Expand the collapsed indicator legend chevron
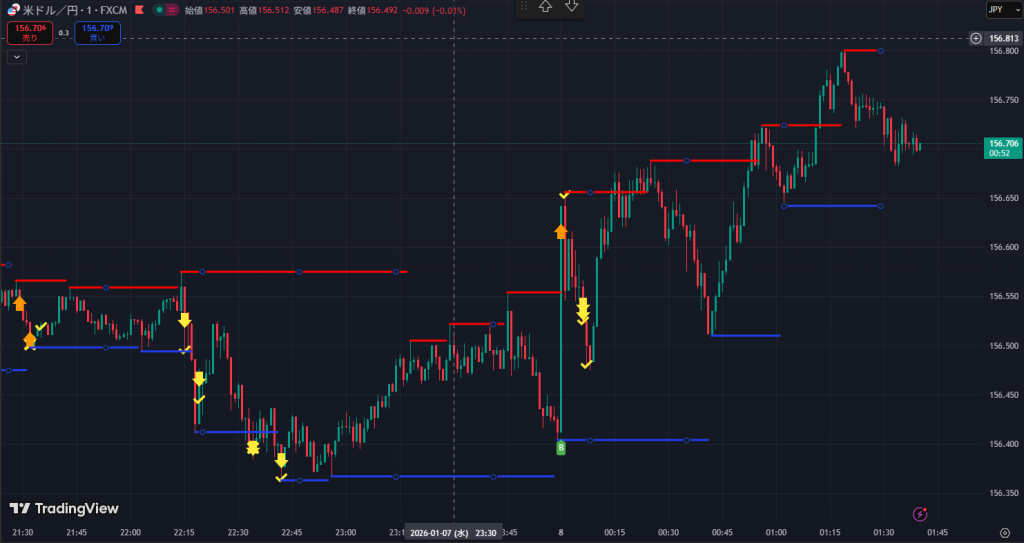Image resolution: width=1024 pixels, height=543 pixels. pyautogui.click(x=16, y=57)
